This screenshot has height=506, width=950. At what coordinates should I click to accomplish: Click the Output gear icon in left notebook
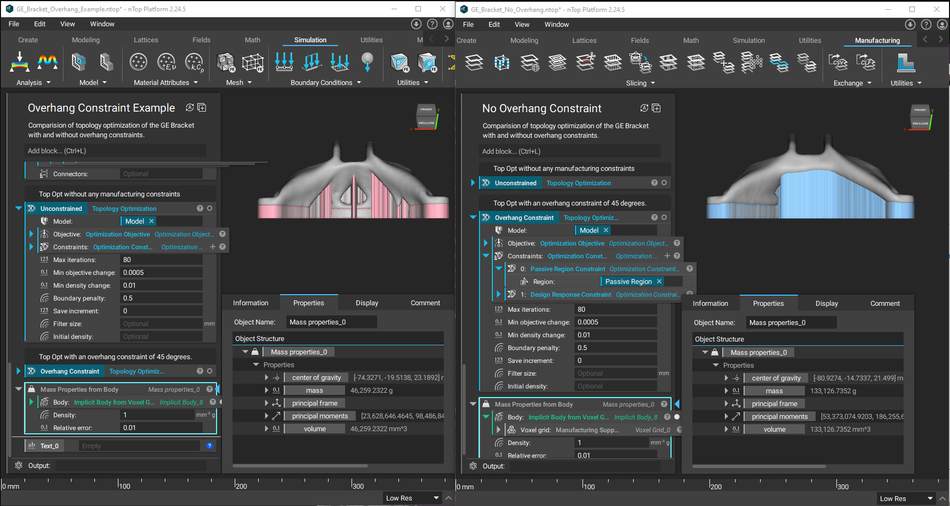coord(18,466)
